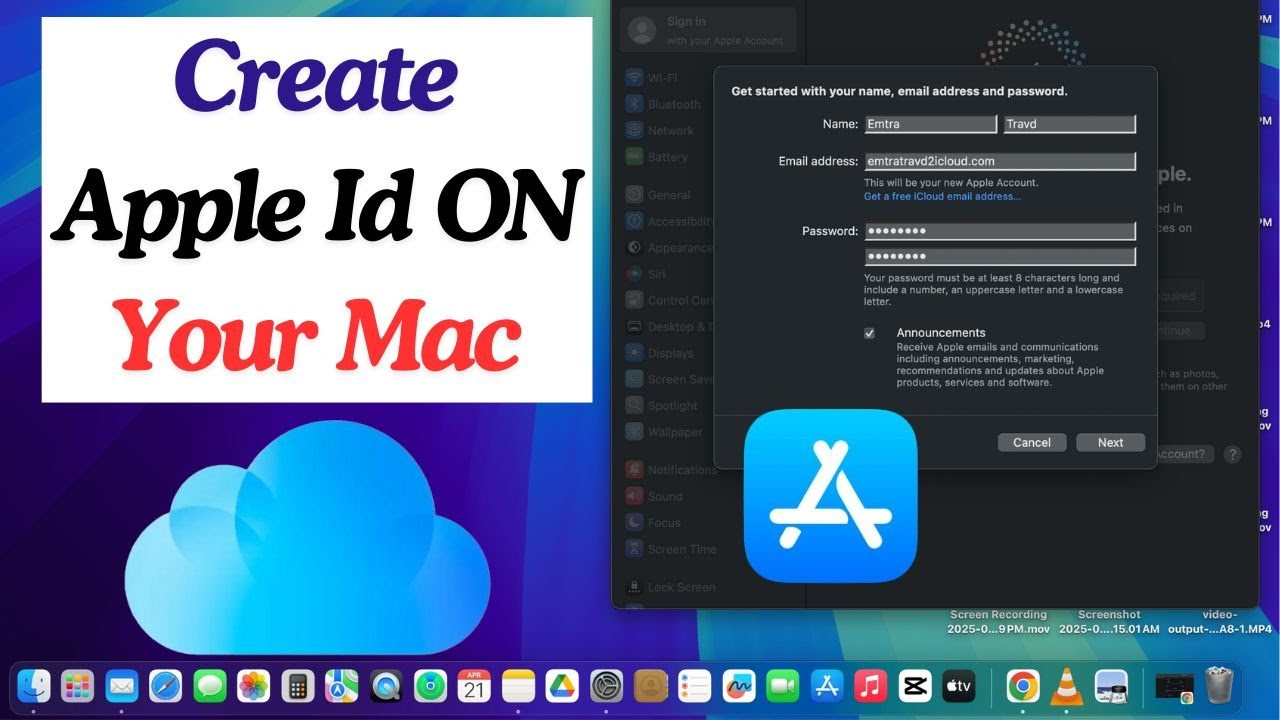
Task: Open Preview from the Dock
Action: point(1110,686)
